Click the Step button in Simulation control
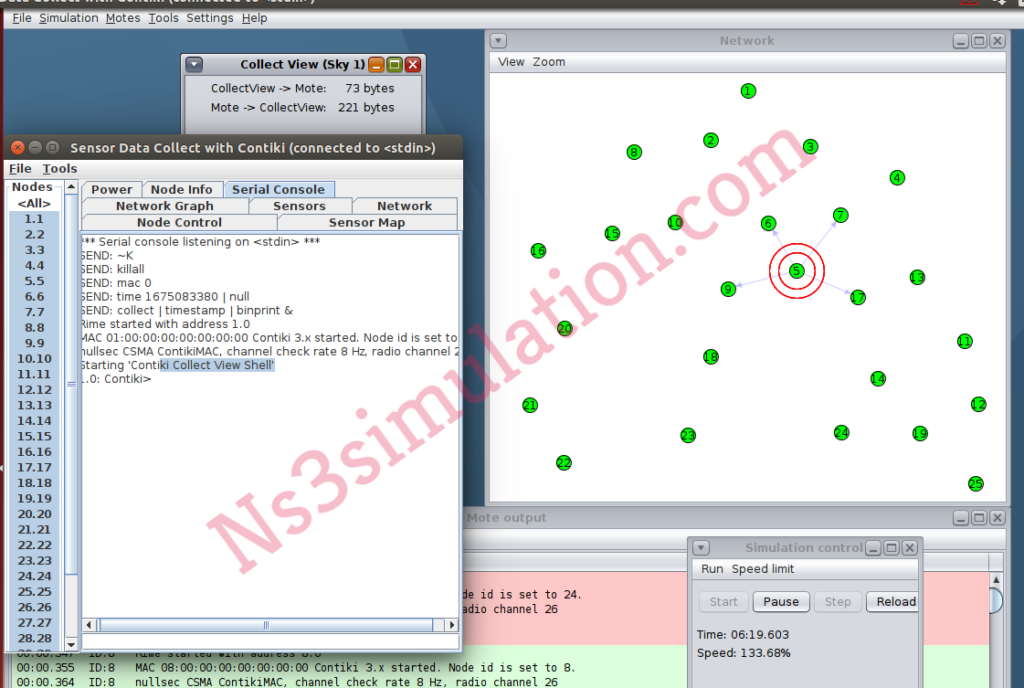 tap(838, 602)
